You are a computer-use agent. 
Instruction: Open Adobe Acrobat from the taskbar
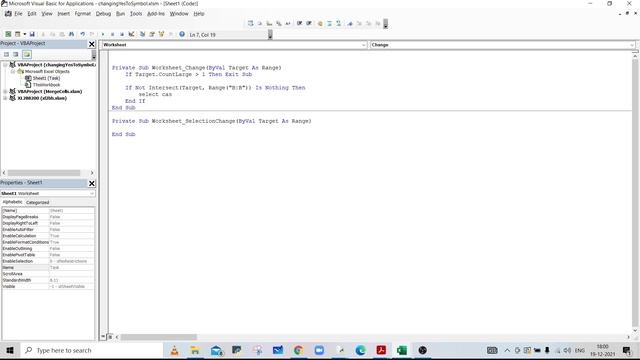pyautogui.click(x=381, y=350)
